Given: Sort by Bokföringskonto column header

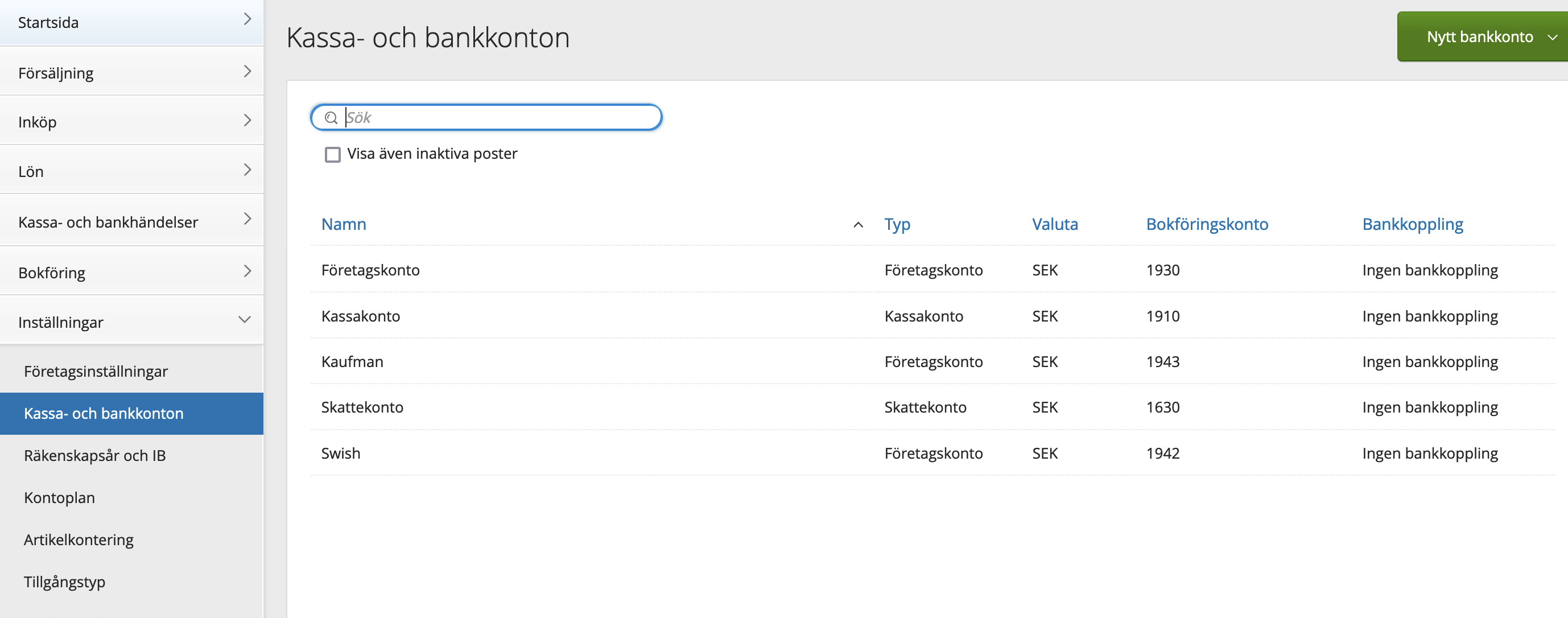Looking at the screenshot, I should point(1207,225).
